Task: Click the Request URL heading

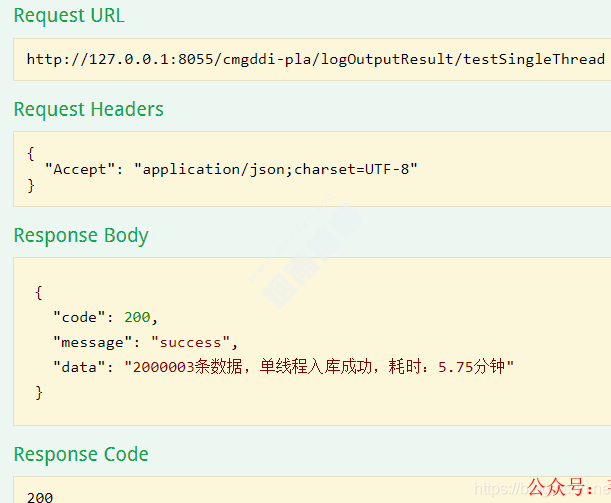Action: pos(69,16)
